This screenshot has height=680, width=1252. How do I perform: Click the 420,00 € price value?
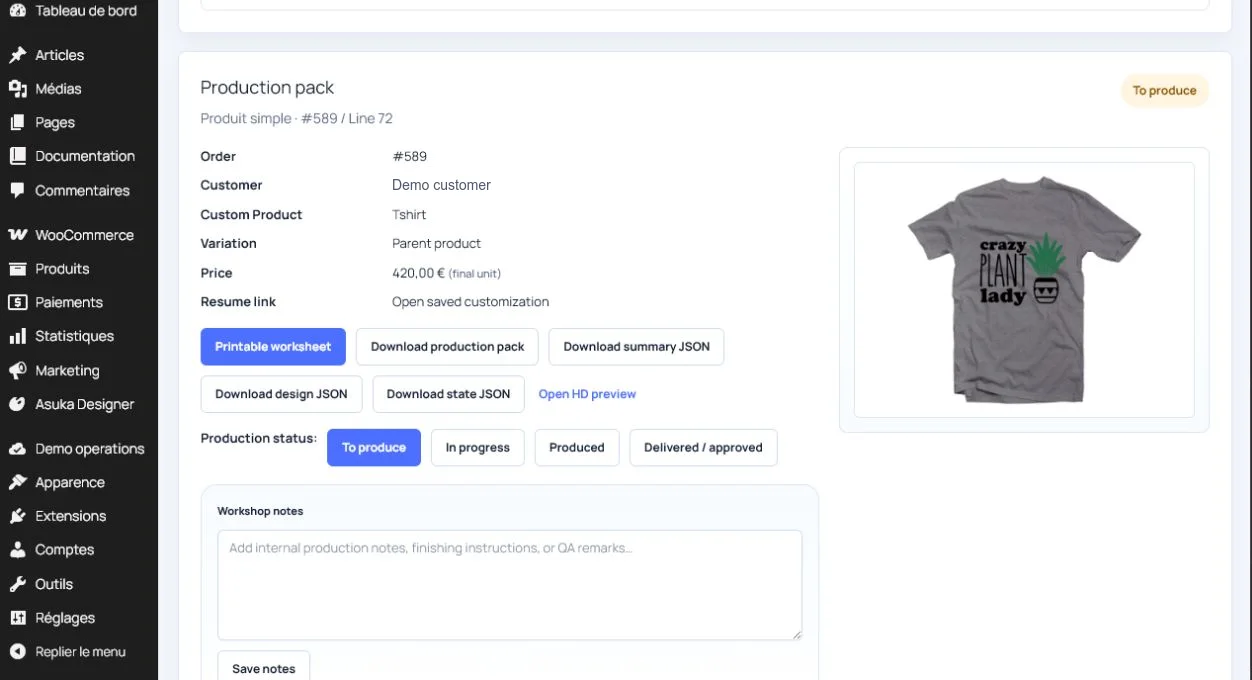click(x=418, y=273)
